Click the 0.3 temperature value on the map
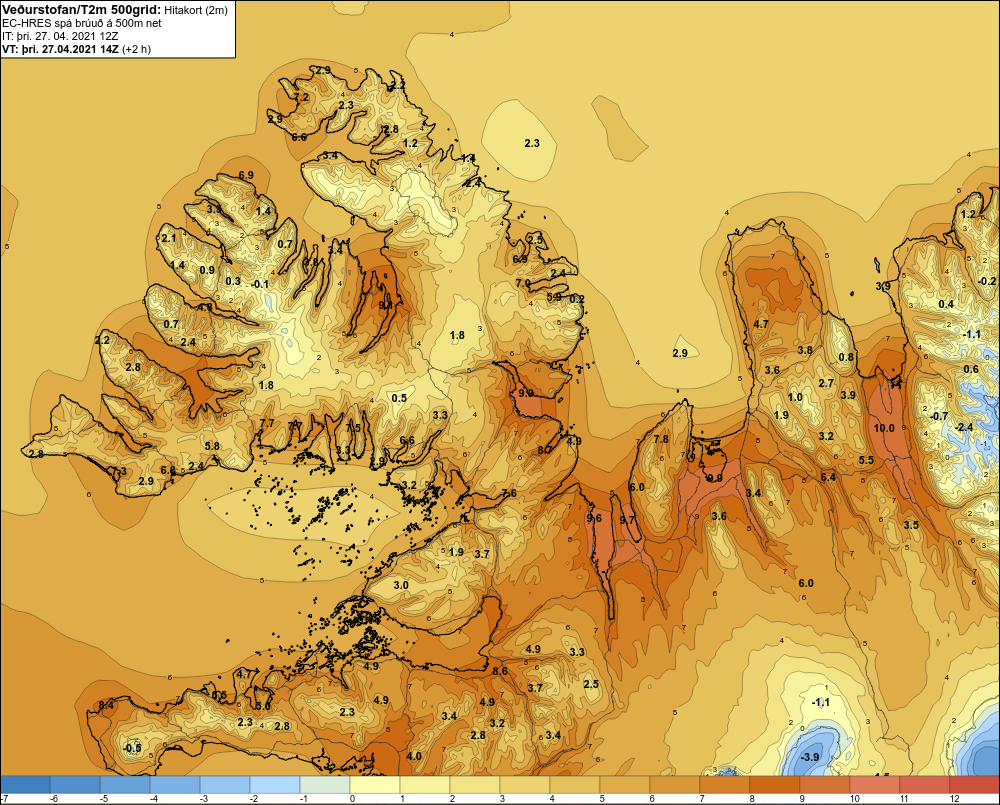This screenshot has height=805, width=1000. pyautogui.click(x=233, y=281)
